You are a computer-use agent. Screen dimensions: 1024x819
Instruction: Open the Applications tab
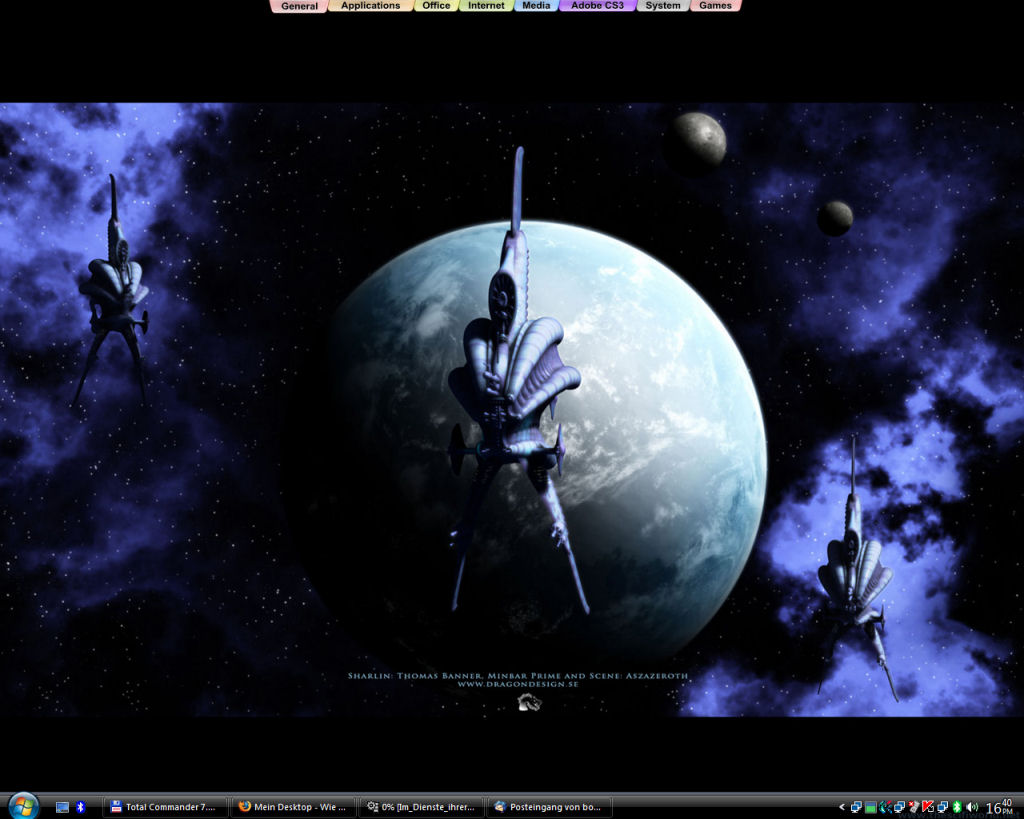click(x=370, y=6)
